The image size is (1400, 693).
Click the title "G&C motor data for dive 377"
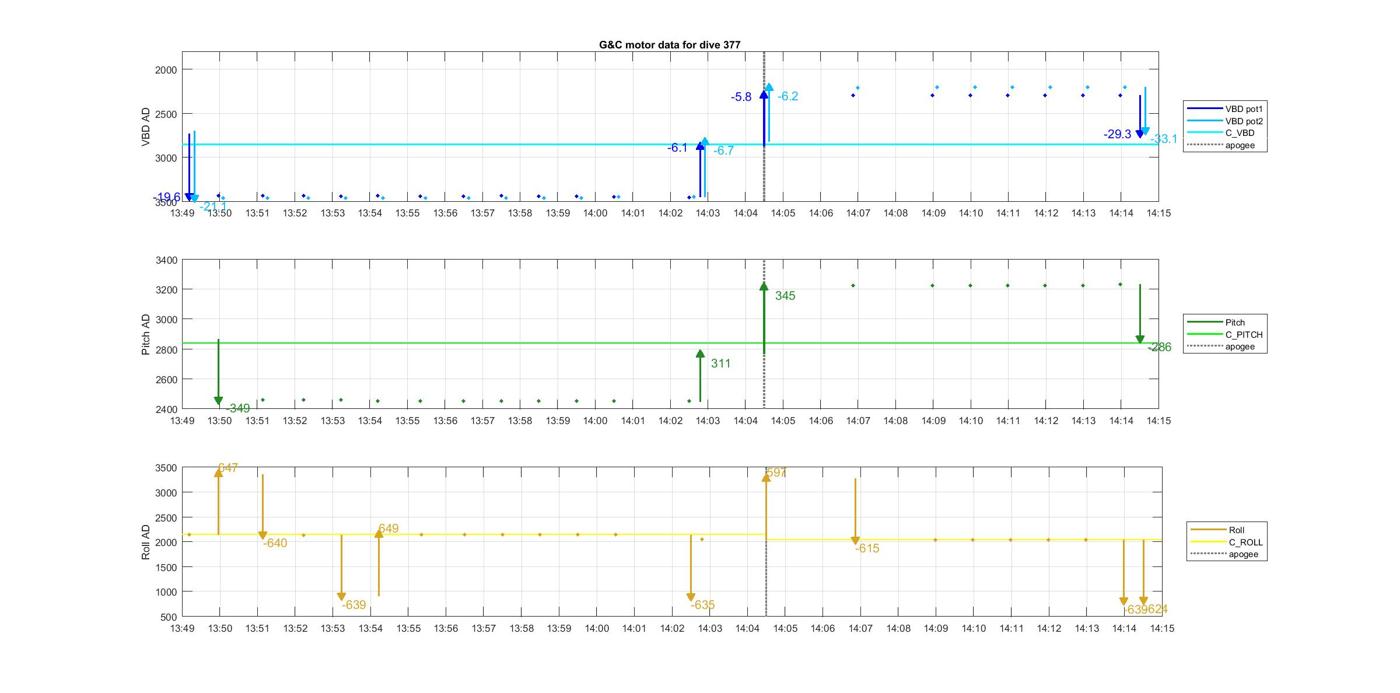[x=669, y=45]
